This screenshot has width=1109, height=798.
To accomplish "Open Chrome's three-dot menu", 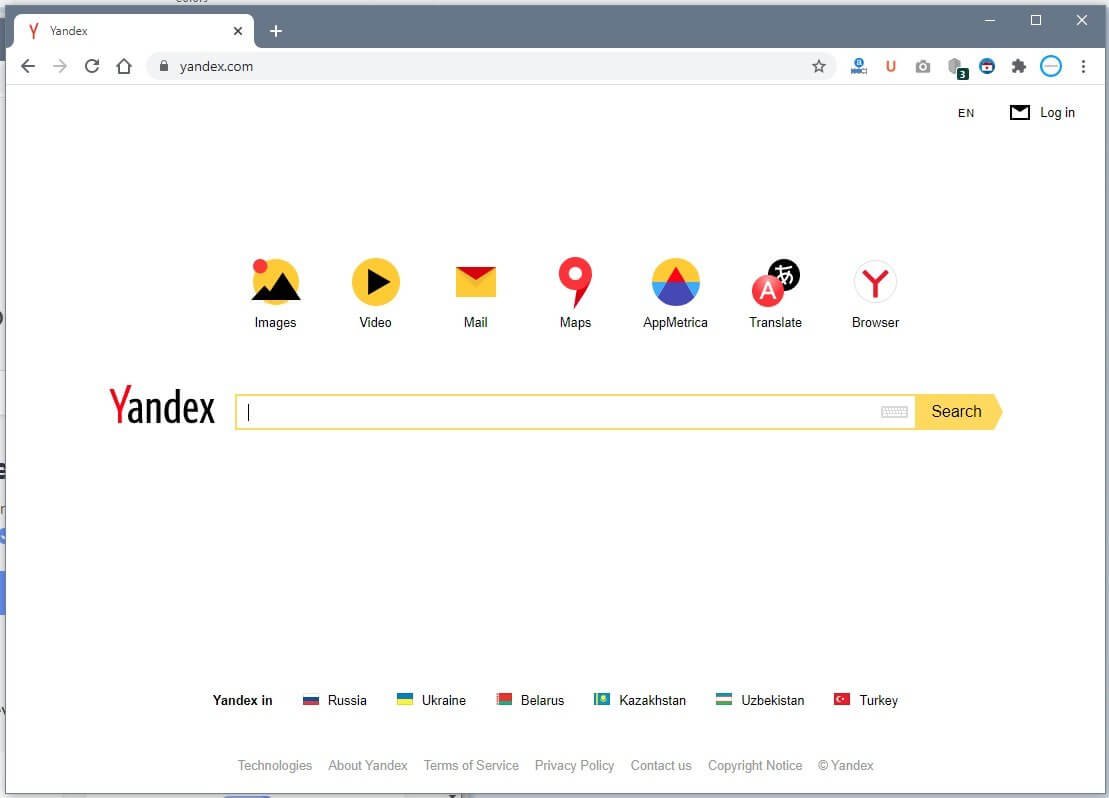I will pyautogui.click(x=1083, y=66).
